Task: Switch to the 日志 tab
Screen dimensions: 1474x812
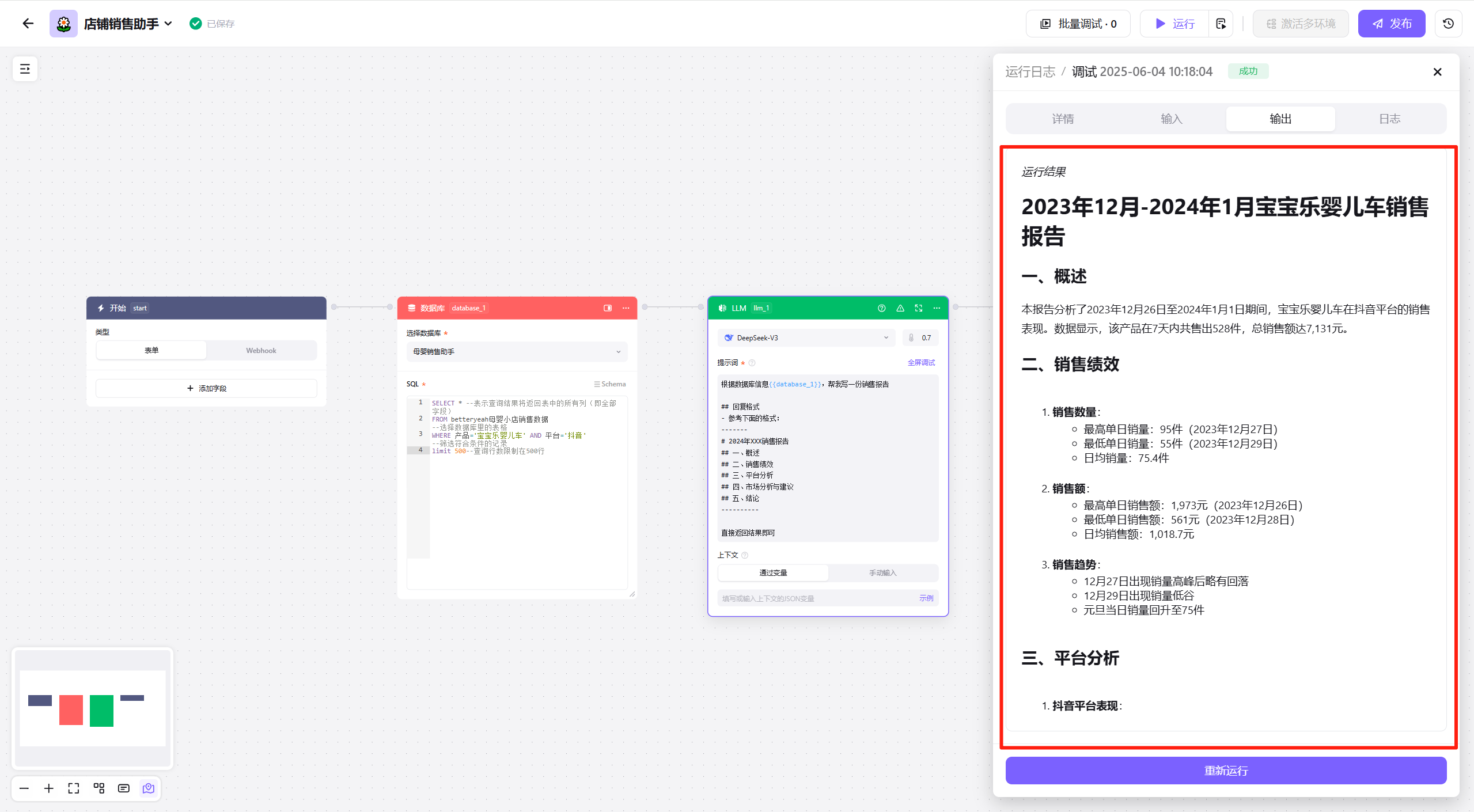Action: 1389,119
